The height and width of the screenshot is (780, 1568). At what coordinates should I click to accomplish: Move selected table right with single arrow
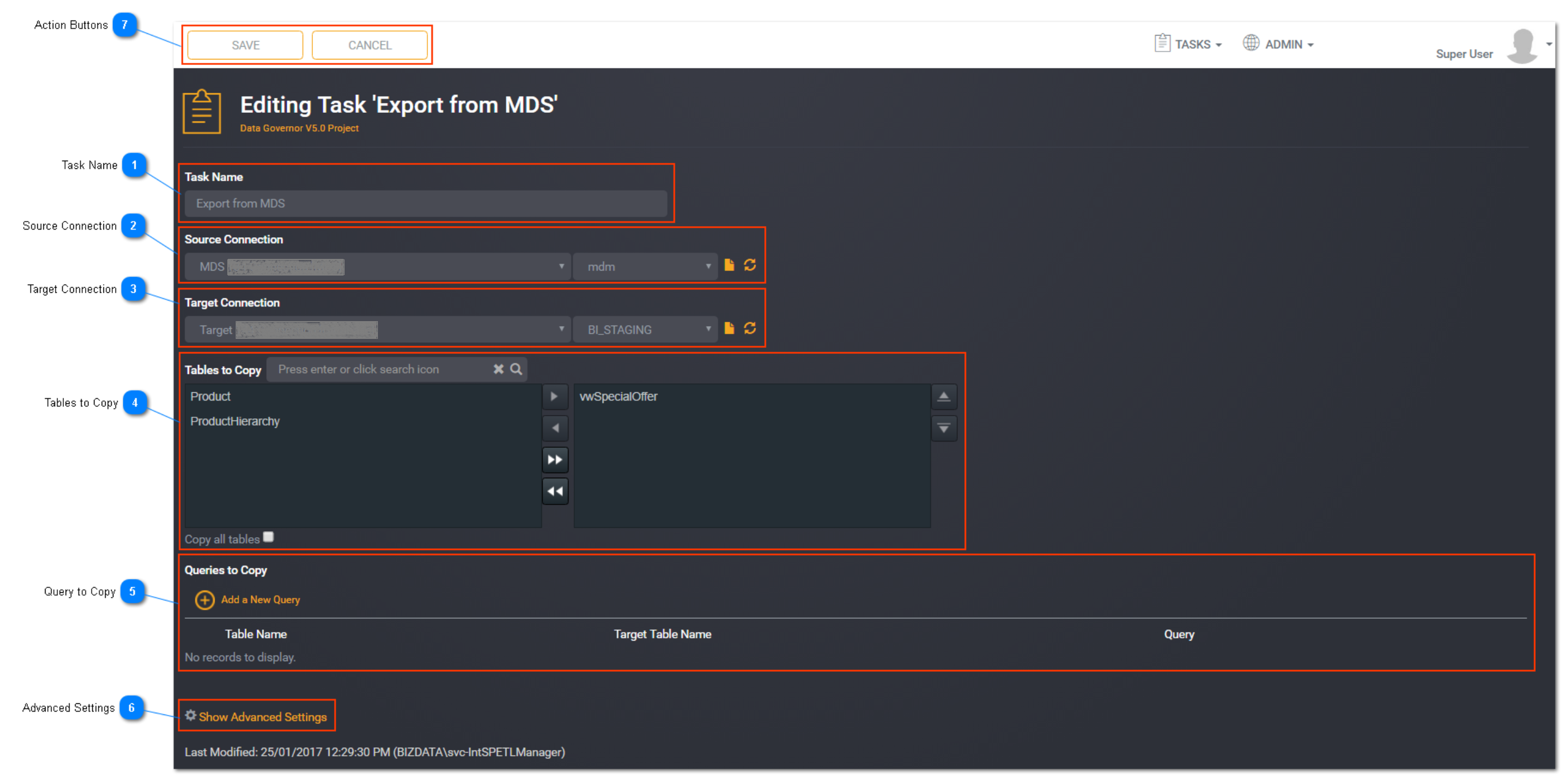click(555, 397)
